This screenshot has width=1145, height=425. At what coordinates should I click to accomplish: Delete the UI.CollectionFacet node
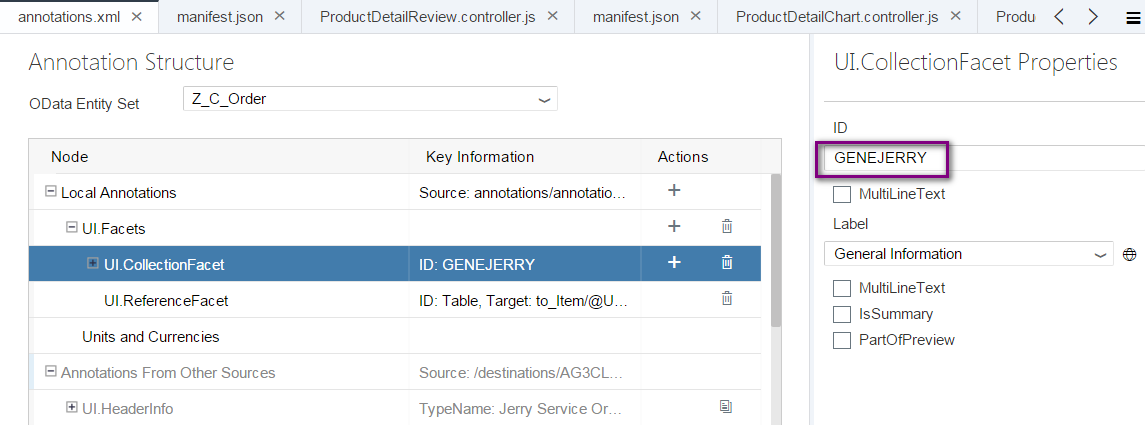pos(727,262)
